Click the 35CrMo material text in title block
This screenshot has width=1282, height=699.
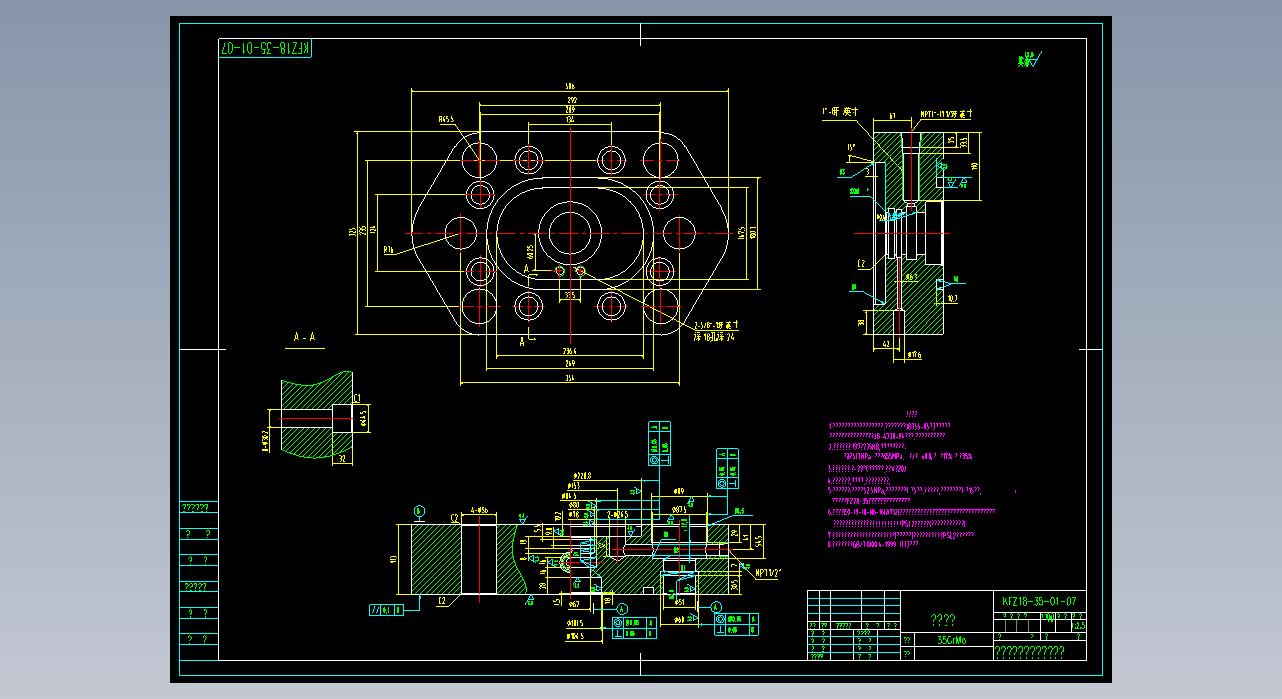coord(951,640)
